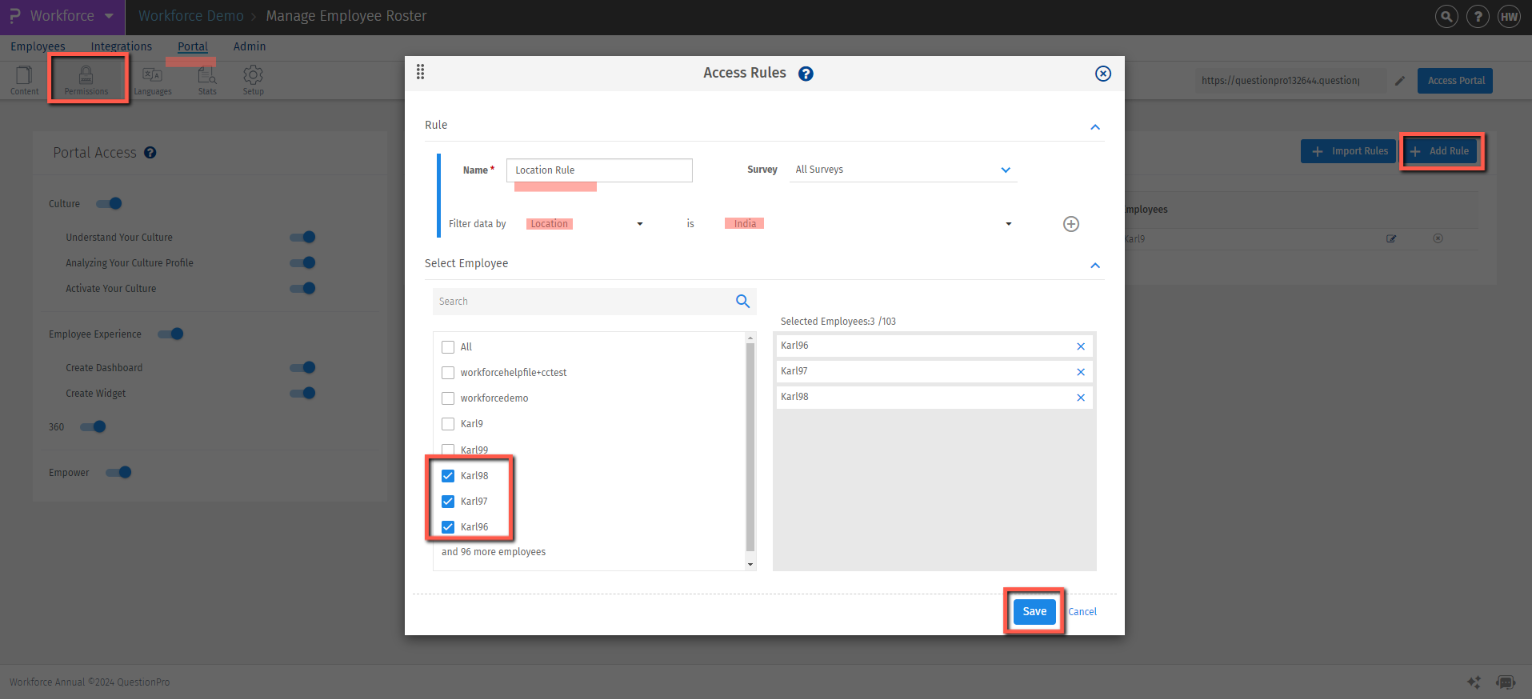Toggle the Understand Your Culture switch
This screenshot has height=699, width=1532.
302,237
